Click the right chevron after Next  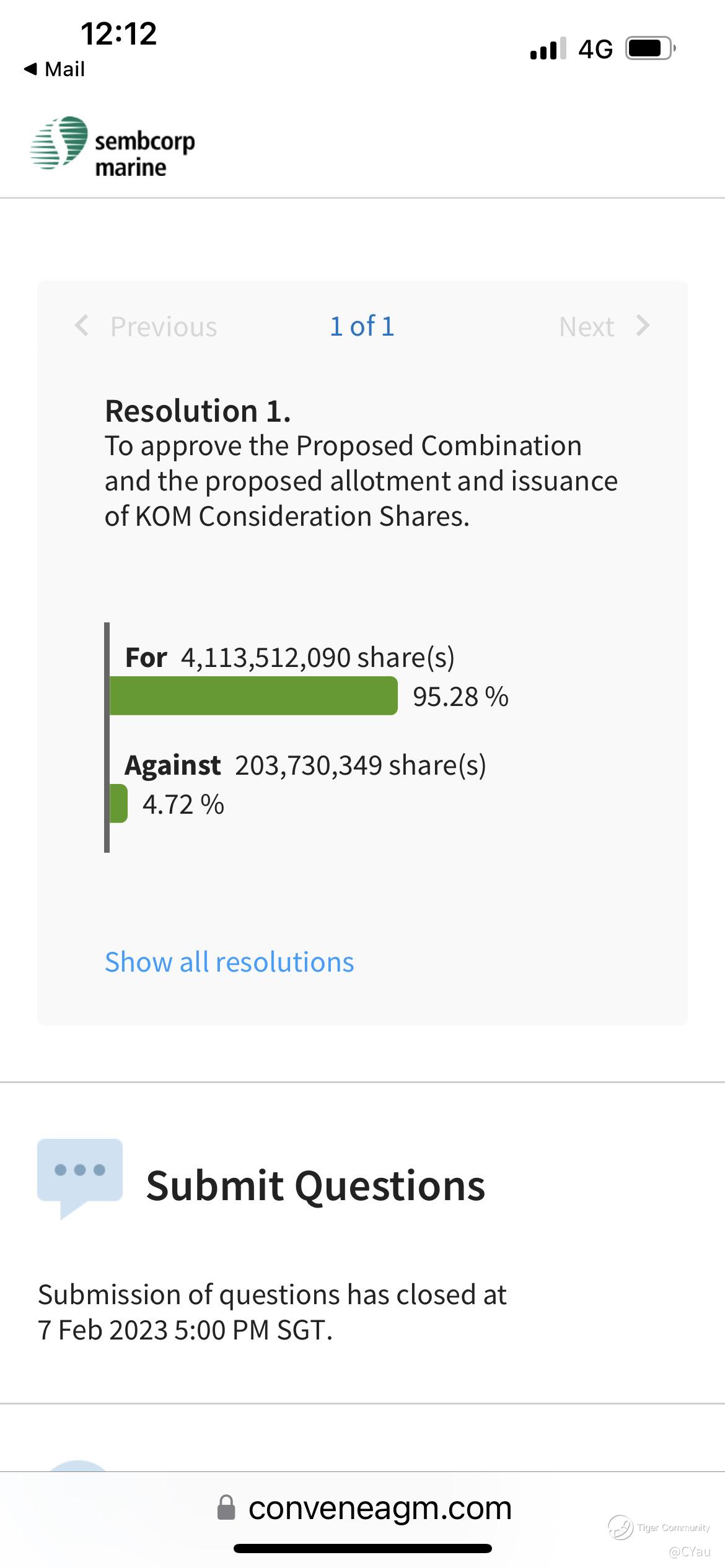[x=643, y=326]
